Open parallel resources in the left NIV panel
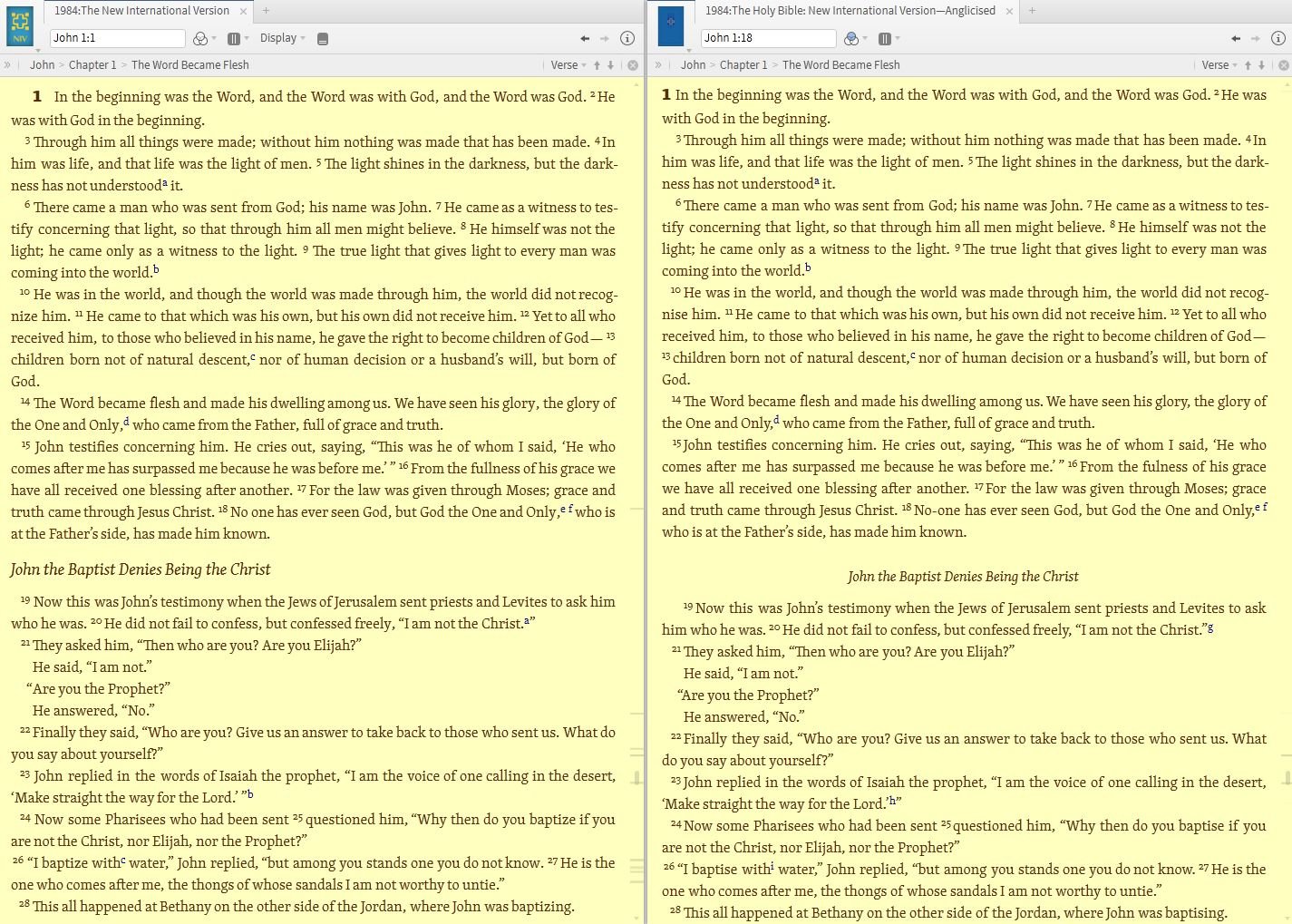This screenshot has width=1292, height=924. click(233, 38)
